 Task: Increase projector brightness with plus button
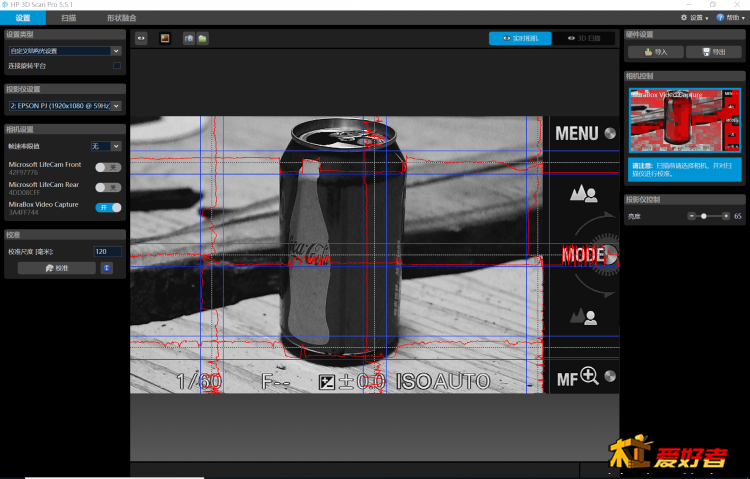[x=726, y=216]
